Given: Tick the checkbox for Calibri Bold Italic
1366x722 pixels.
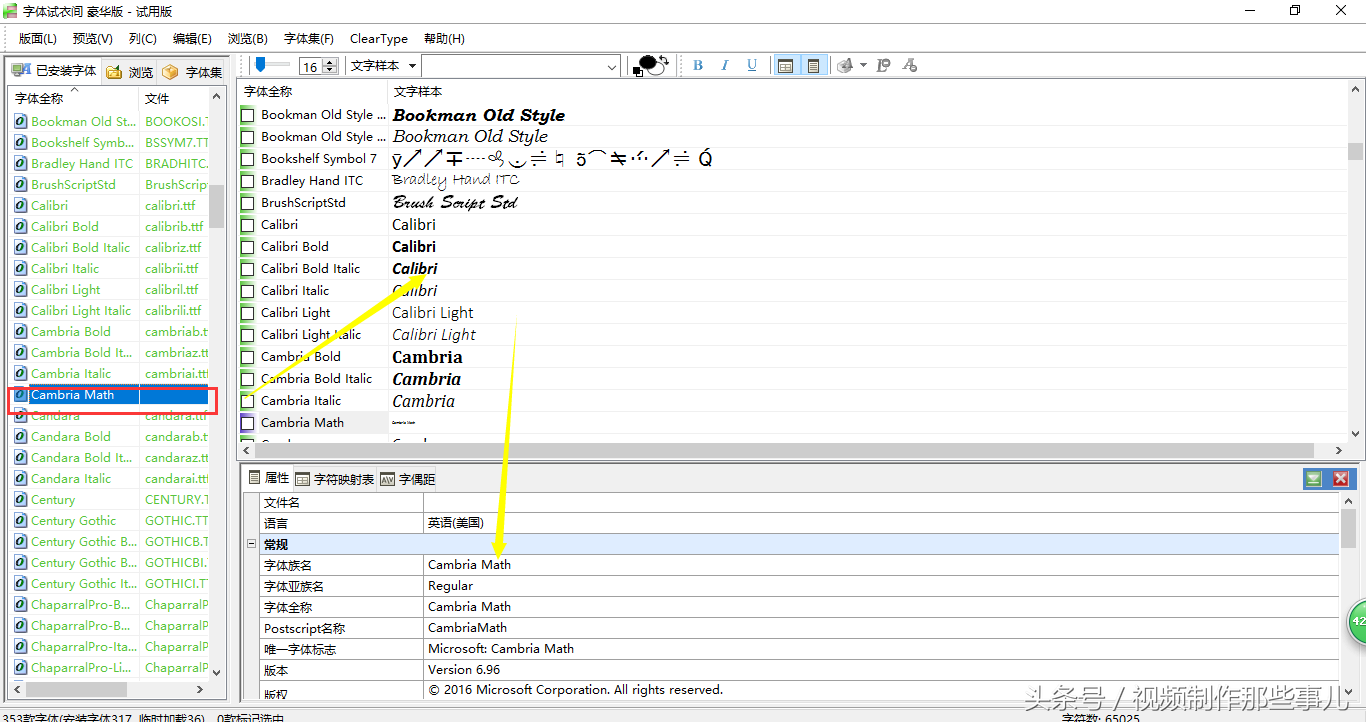Looking at the screenshot, I should coord(248,269).
